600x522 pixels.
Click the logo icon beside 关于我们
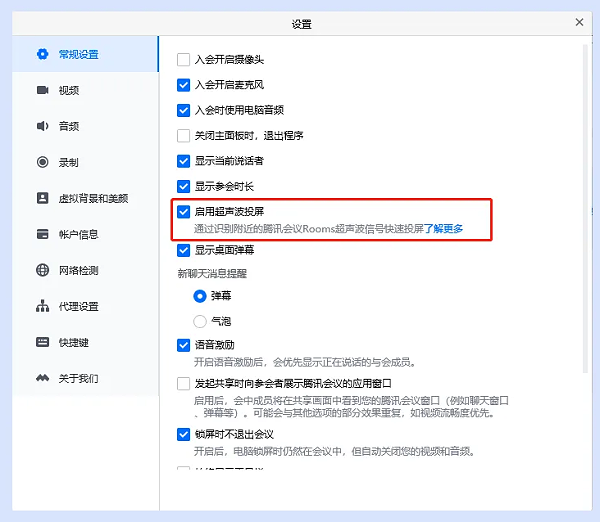click(x=42, y=378)
